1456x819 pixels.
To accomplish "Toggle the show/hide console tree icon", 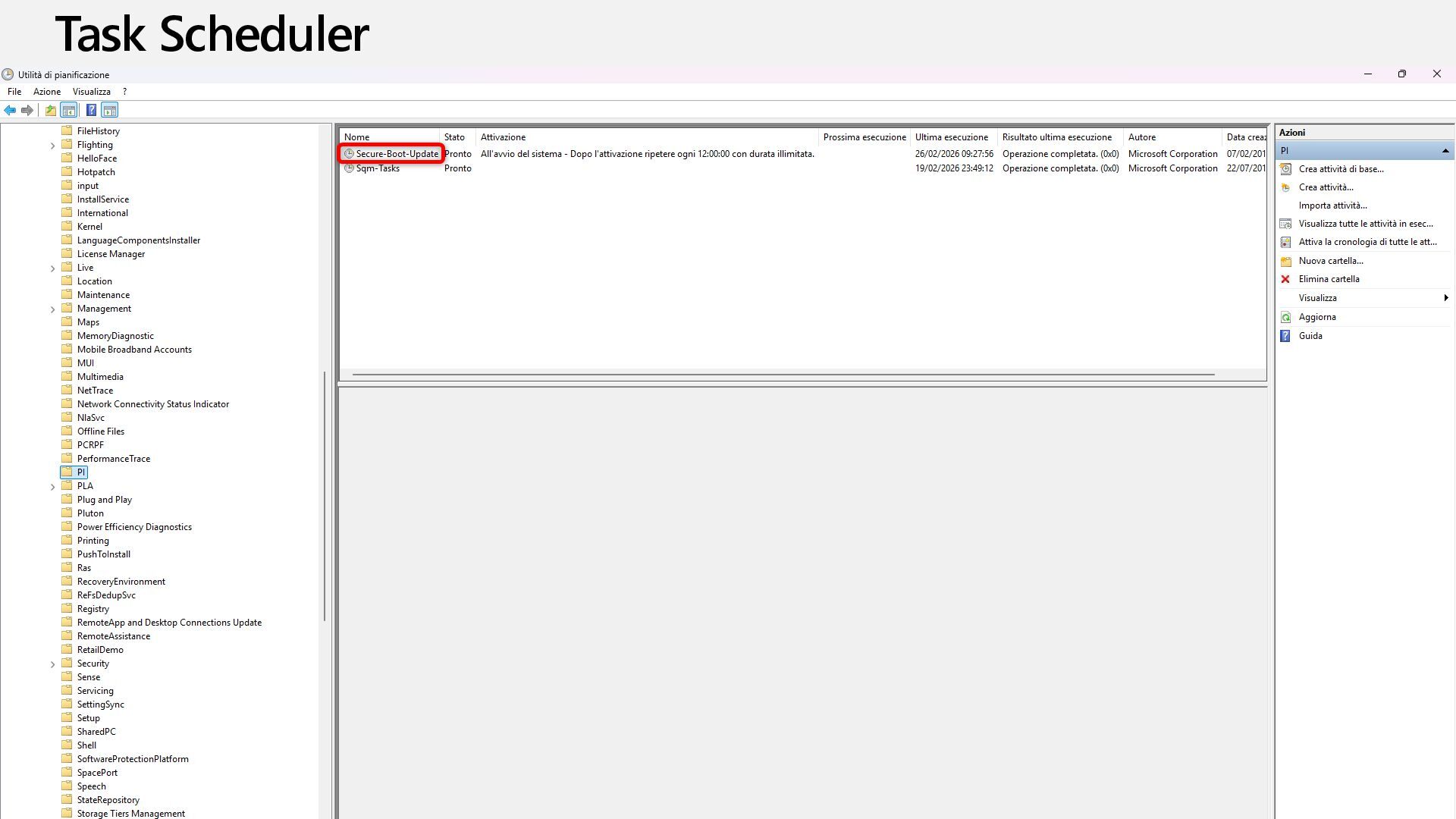I will [68, 111].
